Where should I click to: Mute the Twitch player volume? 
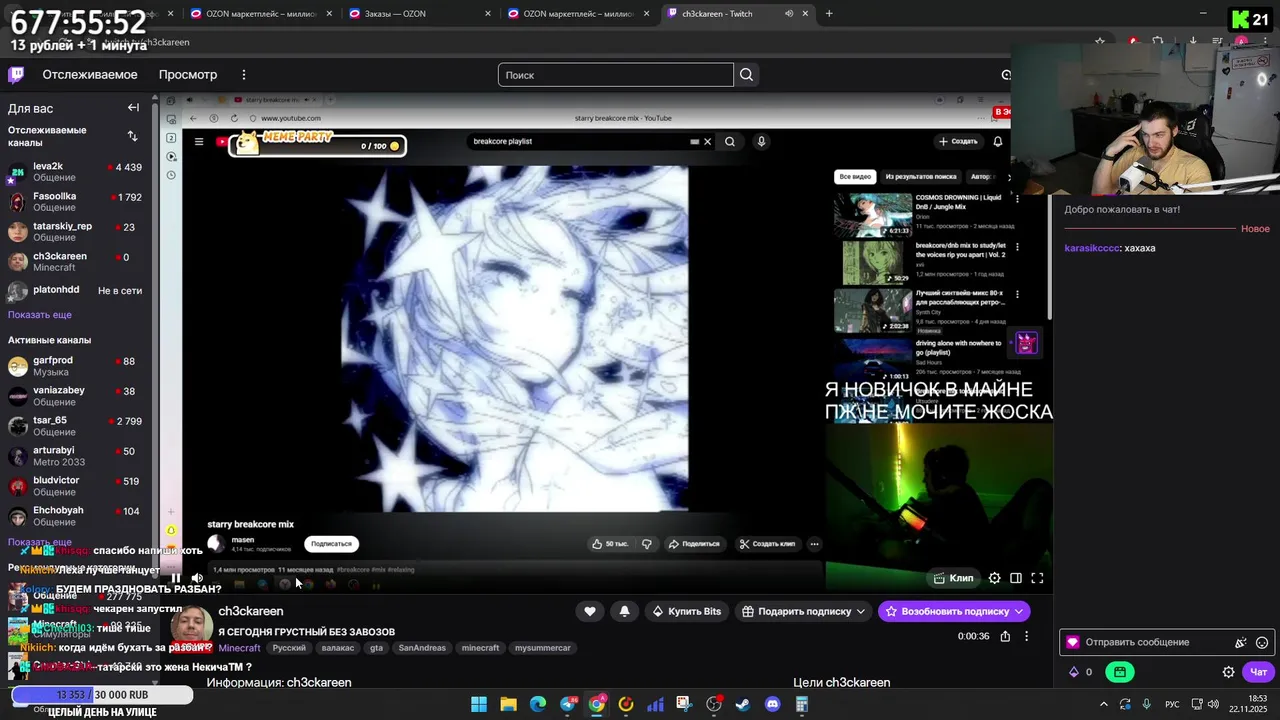pos(197,578)
